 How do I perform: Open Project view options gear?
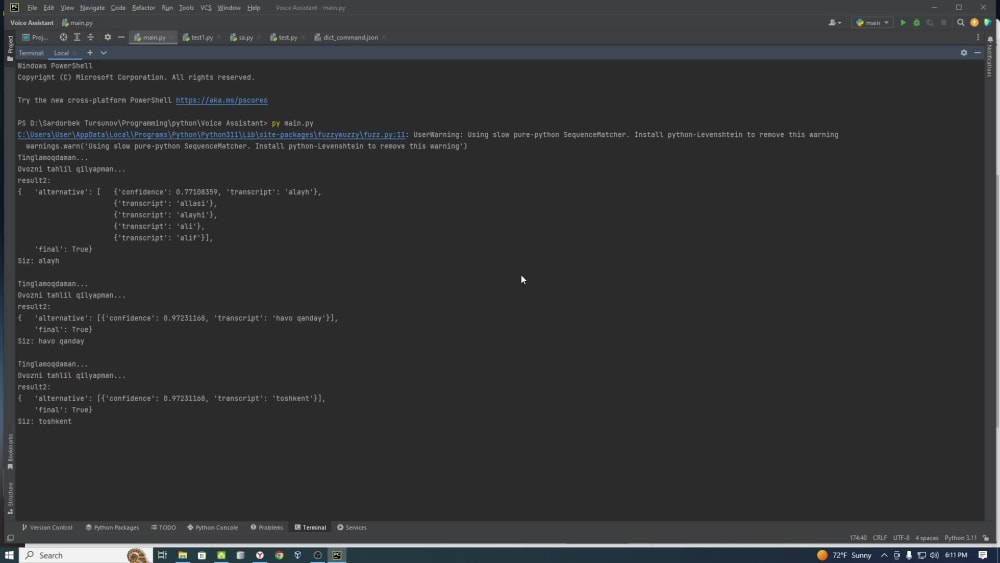[107, 38]
